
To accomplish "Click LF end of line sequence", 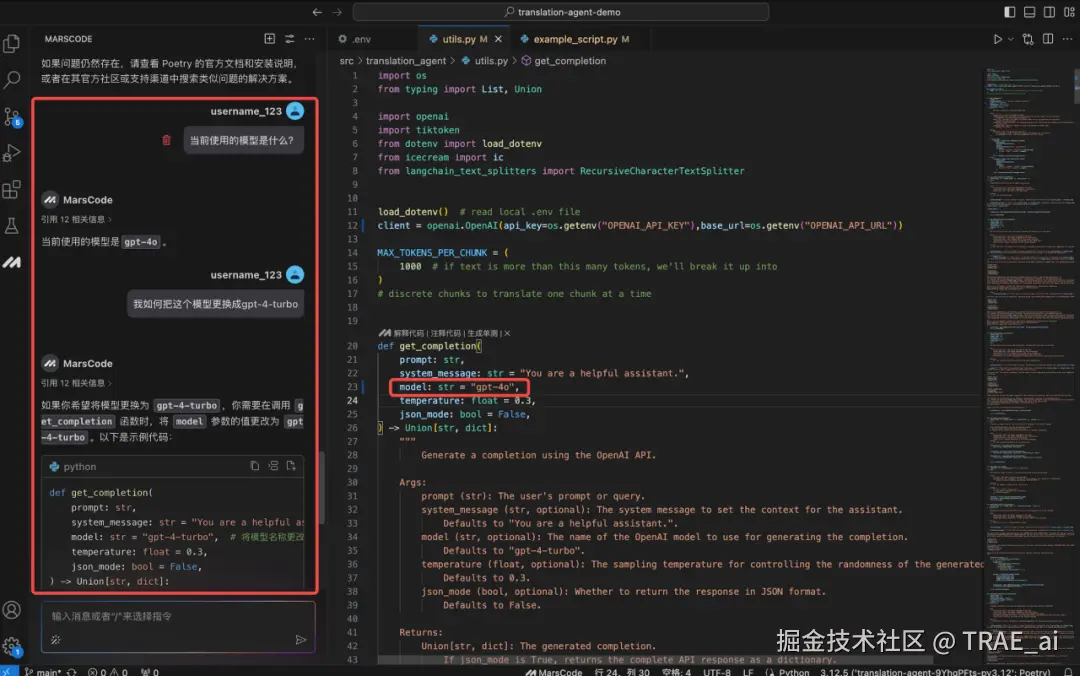I will tap(748, 672).
